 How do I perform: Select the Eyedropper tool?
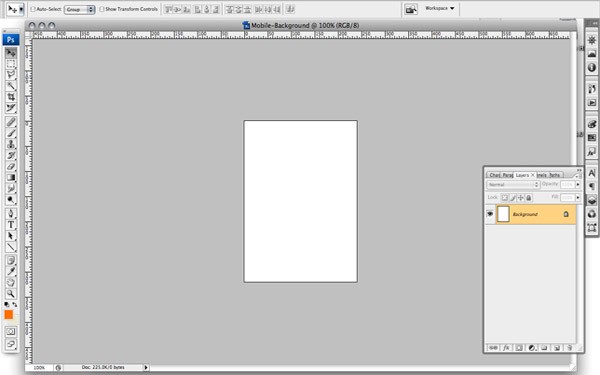pyautogui.click(x=11, y=272)
